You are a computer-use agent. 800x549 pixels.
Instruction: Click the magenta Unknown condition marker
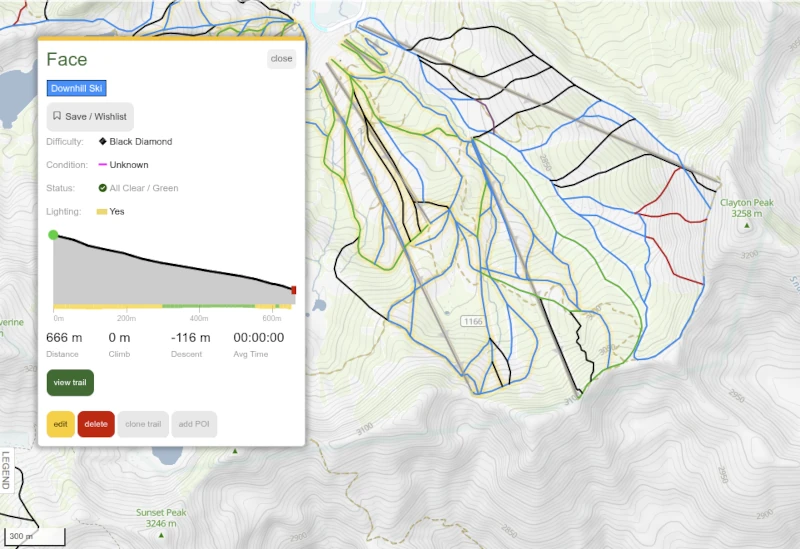[x=103, y=164]
